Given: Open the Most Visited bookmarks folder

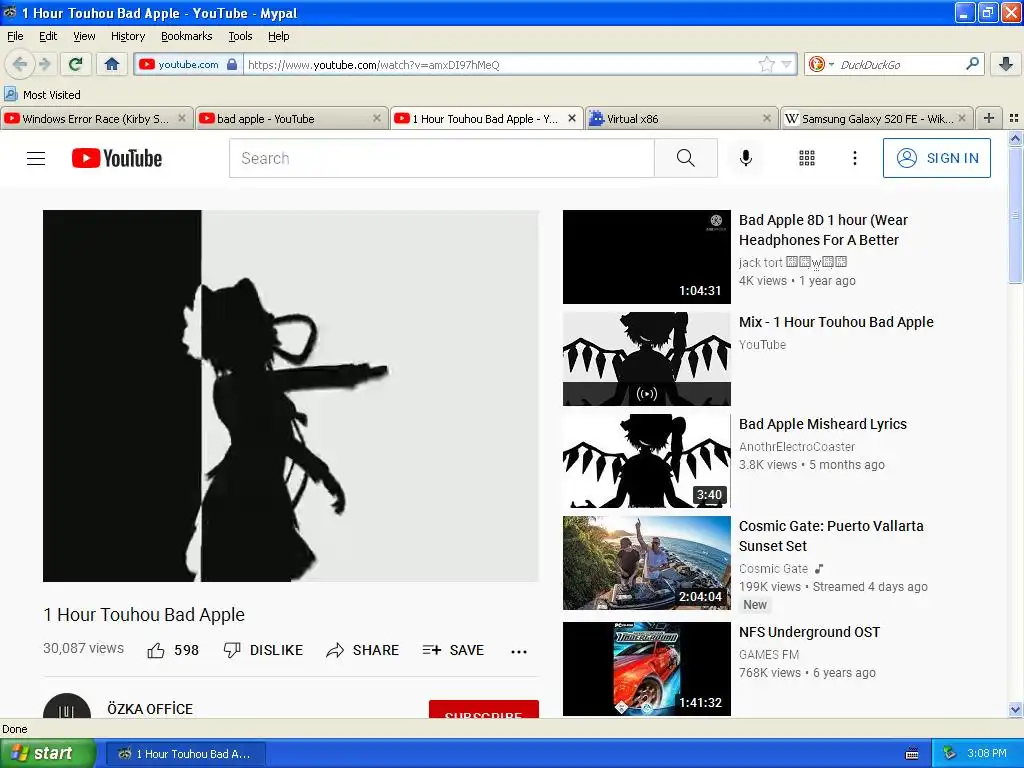Looking at the screenshot, I should (43, 95).
